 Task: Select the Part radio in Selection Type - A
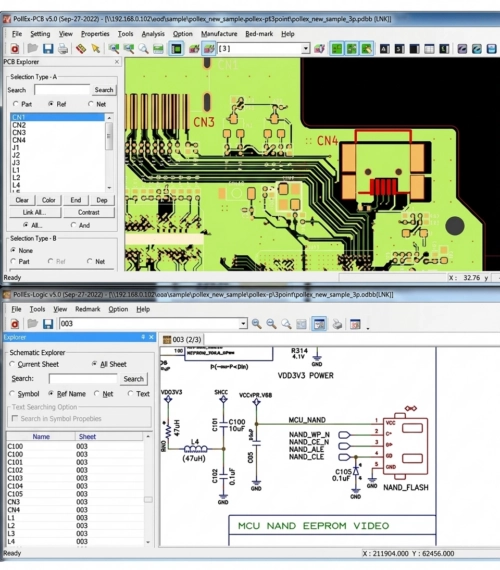pos(15,104)
